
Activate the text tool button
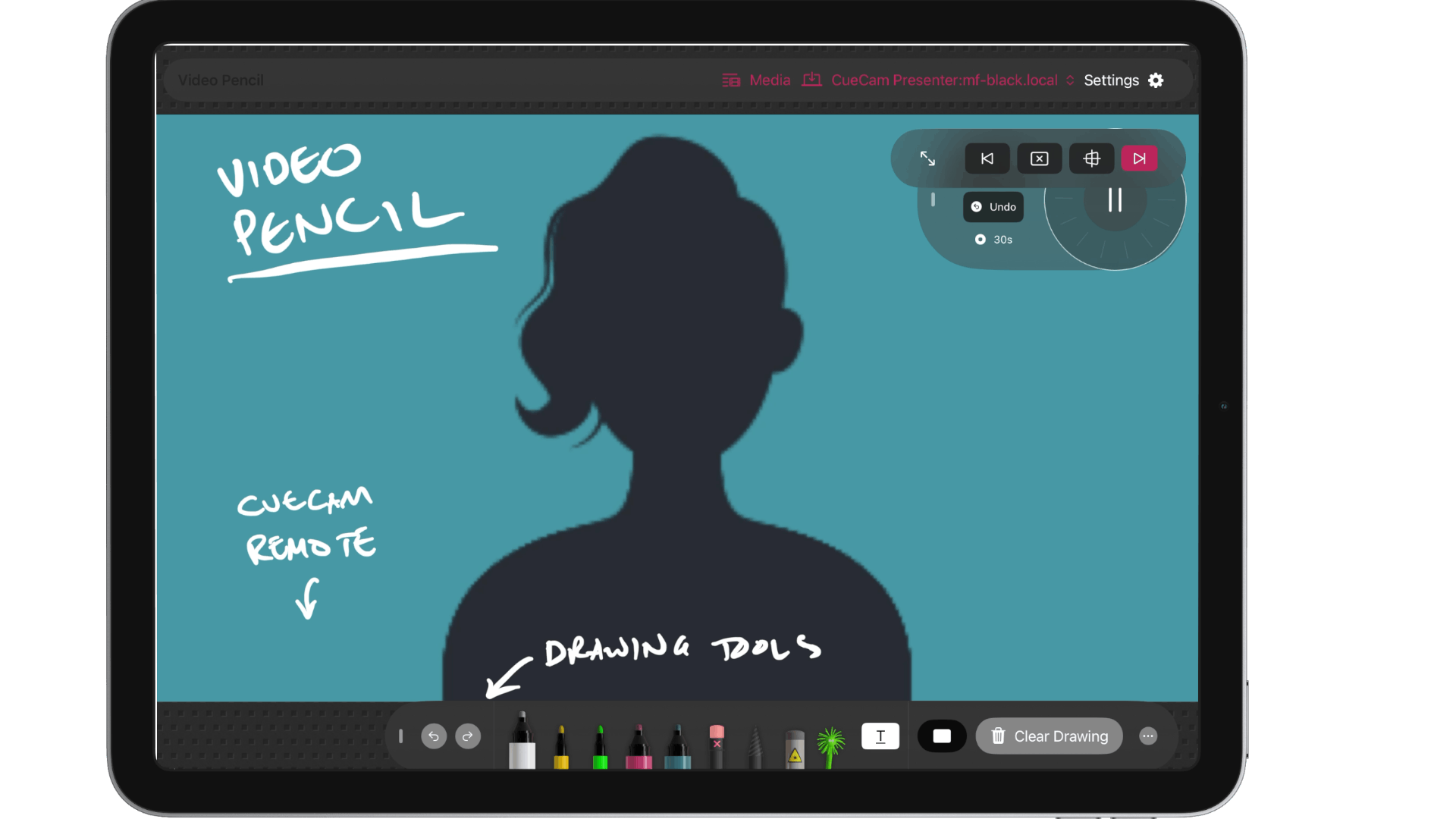(x=880, y=736)
